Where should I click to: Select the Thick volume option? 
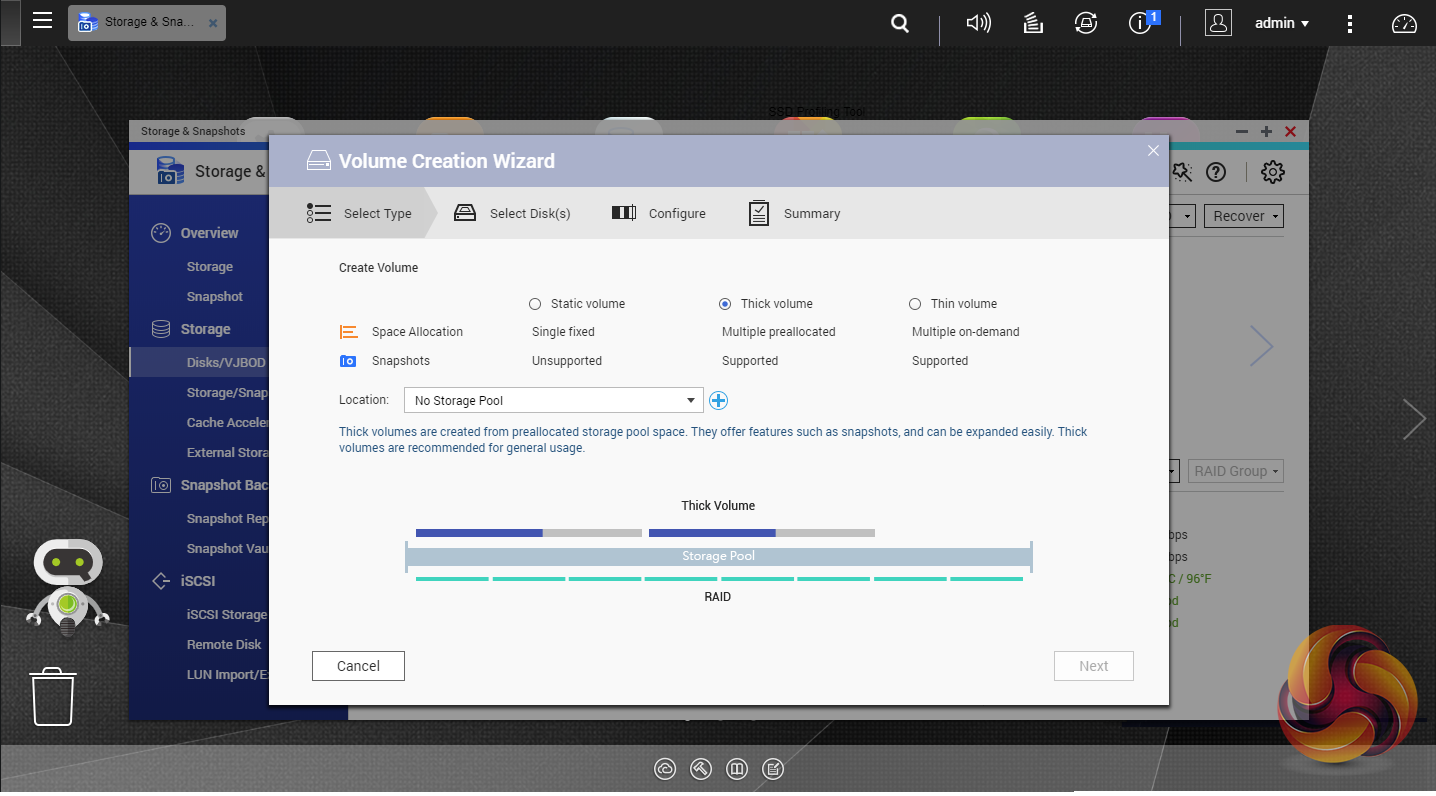[725, 304]
